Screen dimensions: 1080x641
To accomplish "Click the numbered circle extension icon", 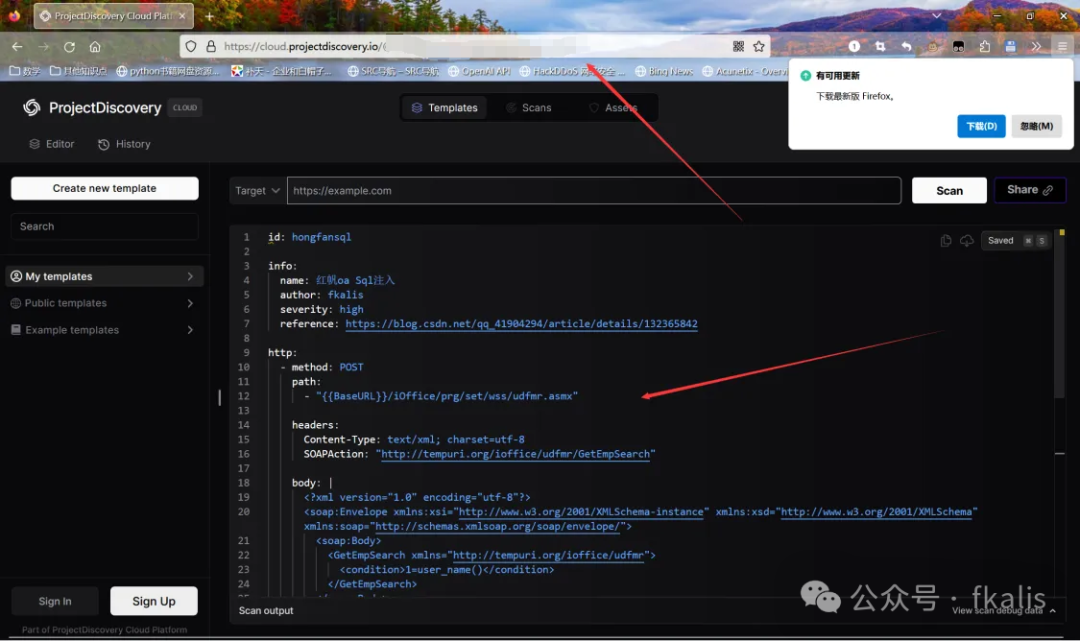I will tap(854, 46).
